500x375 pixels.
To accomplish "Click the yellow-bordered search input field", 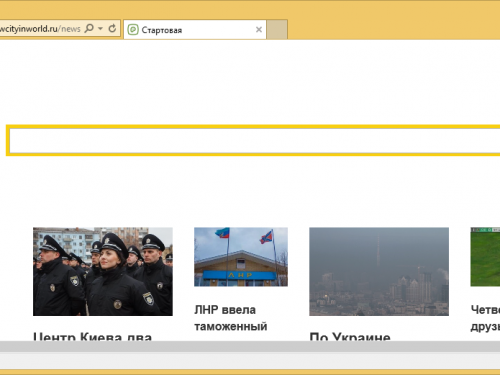I will click(253, 140).
